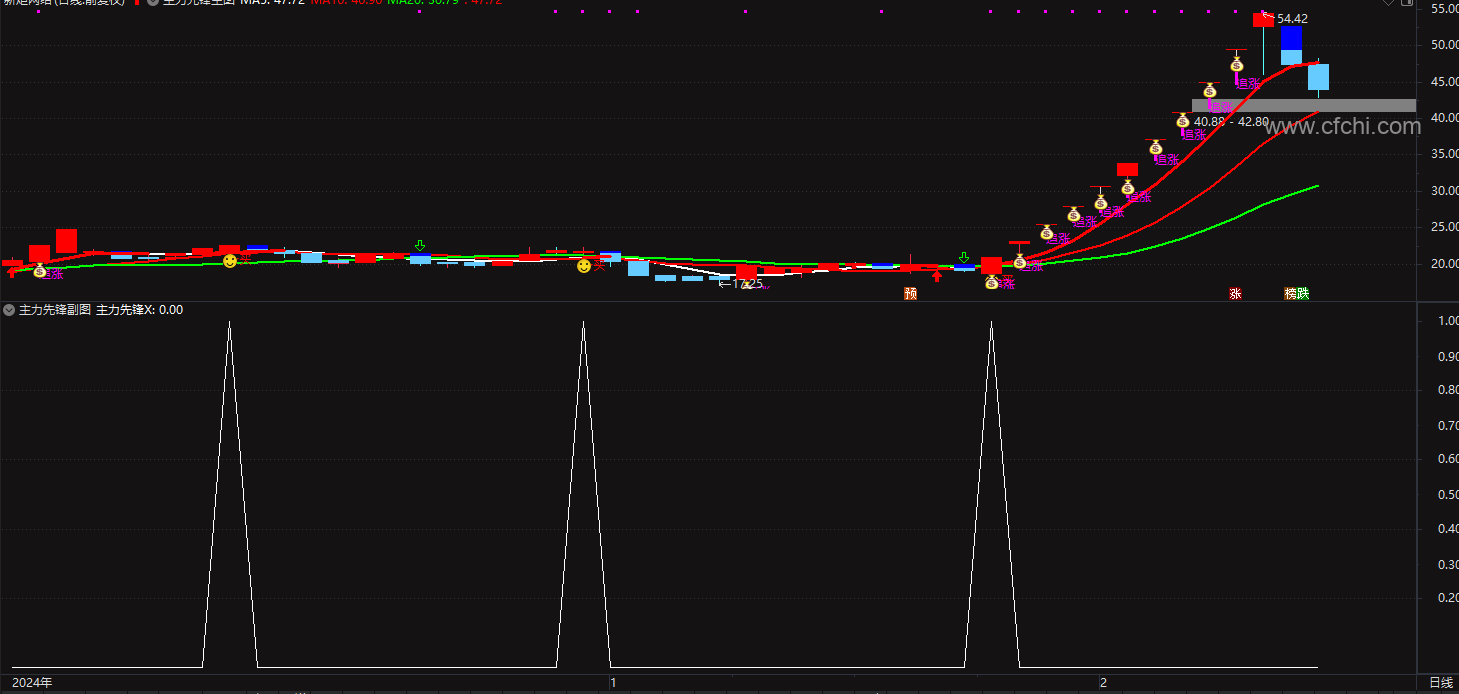Click the red 涨 marker label
Viewport: 1459px width, 694px height.
coord(1235,293)
